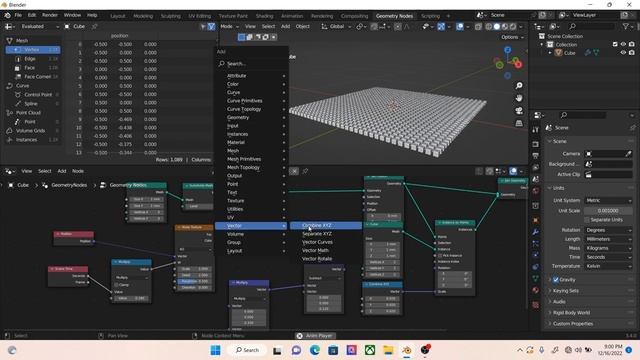Toggle Pick Instance checkbox on Instance node
This screenshot has width=640, height=360.
440,256
